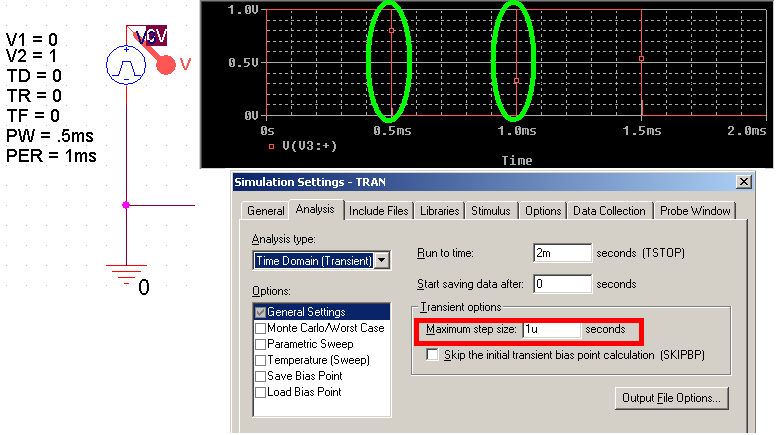Click the V(V3:+) trace legend marker
The image size is (778, 435).
pyautogui.click(x=272, y=147)
